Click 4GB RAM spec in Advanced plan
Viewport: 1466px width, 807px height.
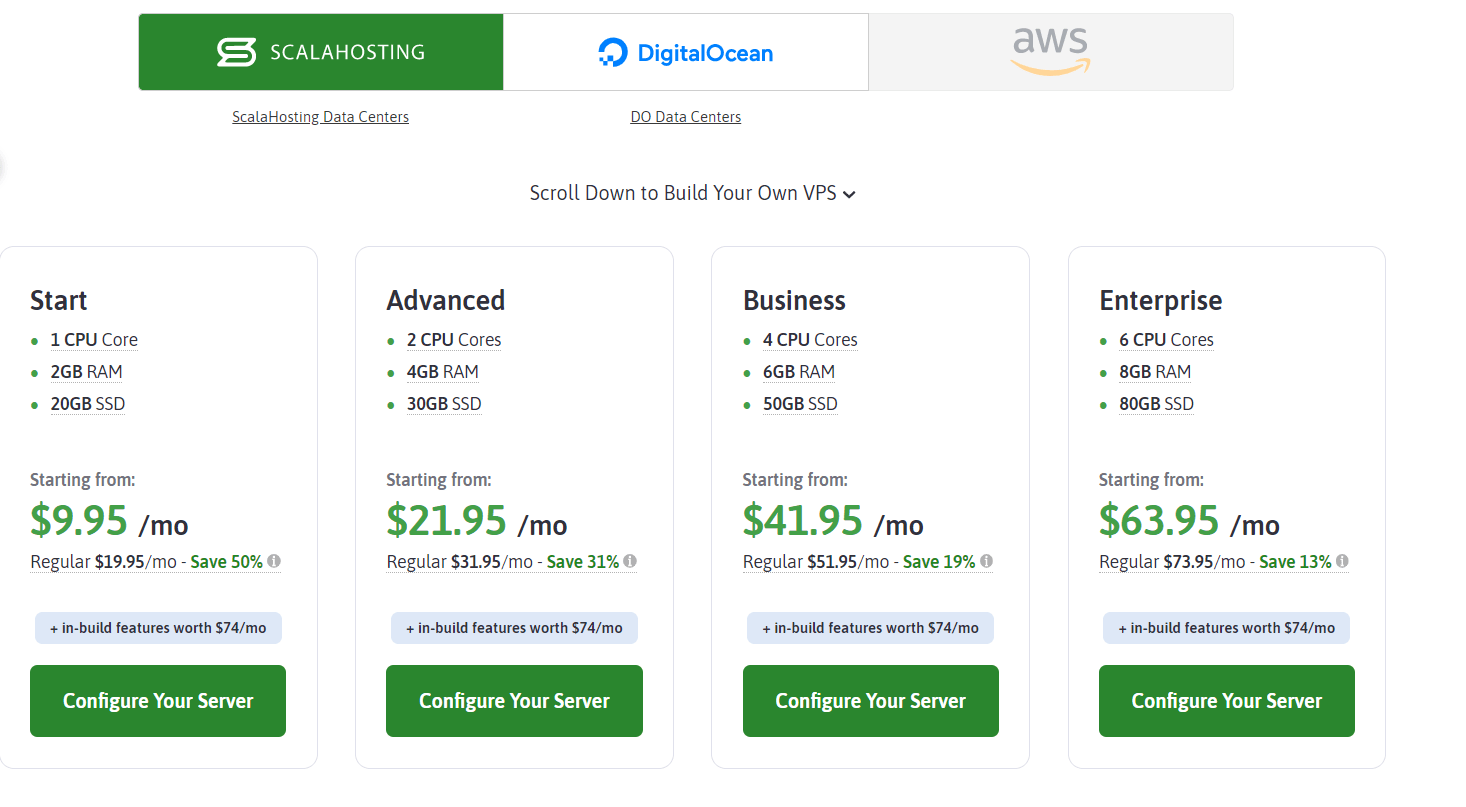[x=443, y=372]
